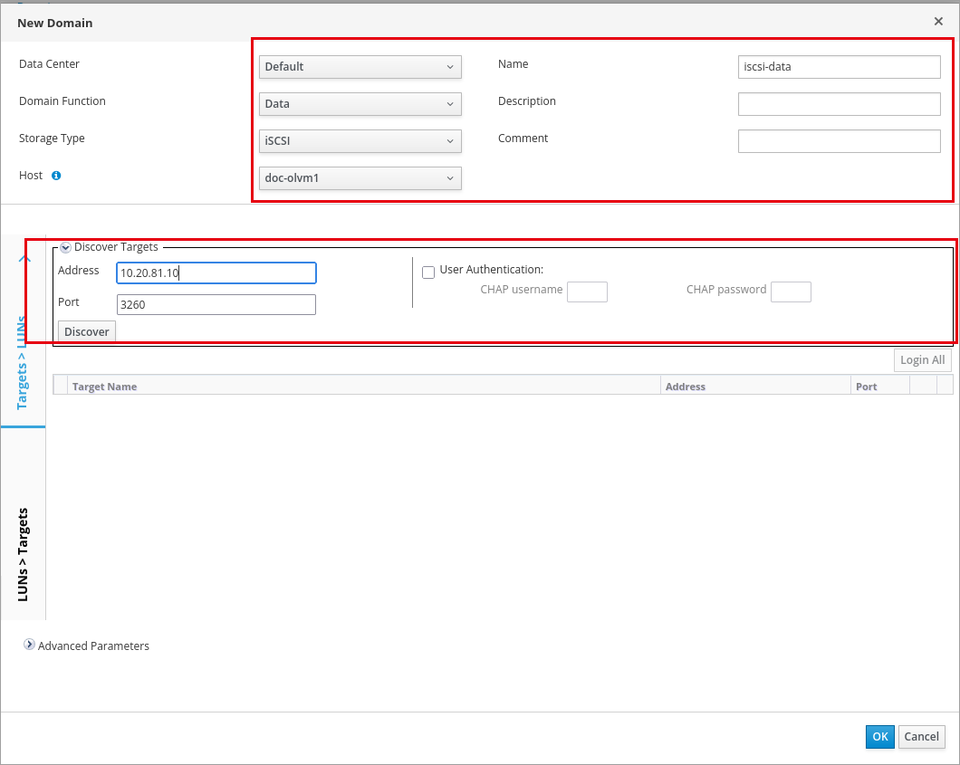Click the Discover button
This screenshot has height=765, width=960.
point(86,332)
